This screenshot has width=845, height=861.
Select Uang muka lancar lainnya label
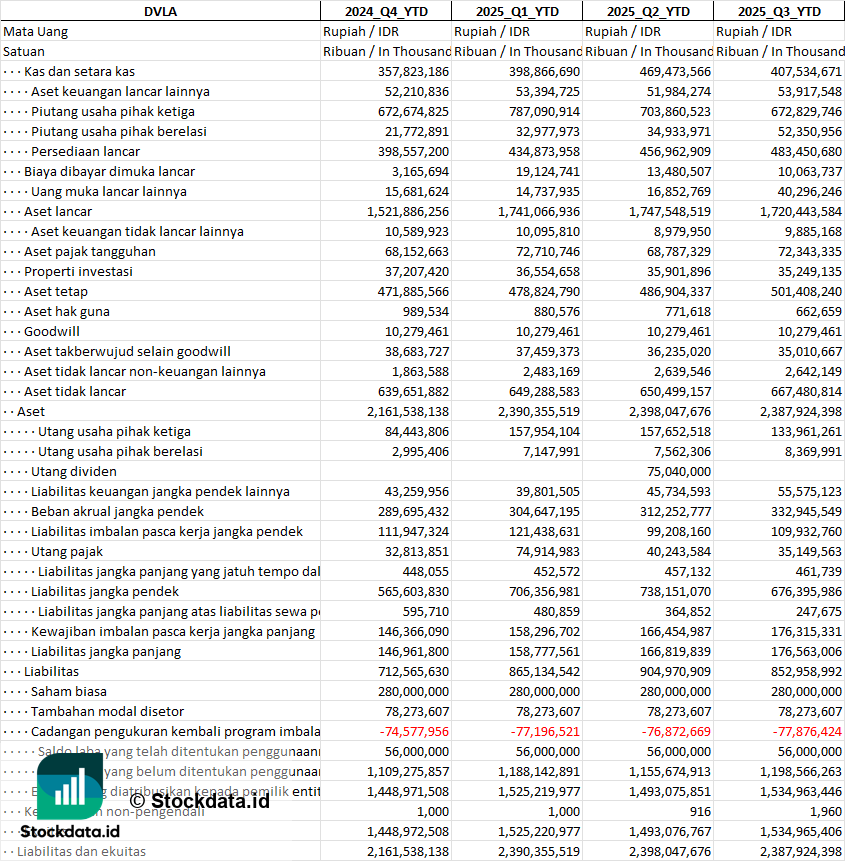click(109, 192)
